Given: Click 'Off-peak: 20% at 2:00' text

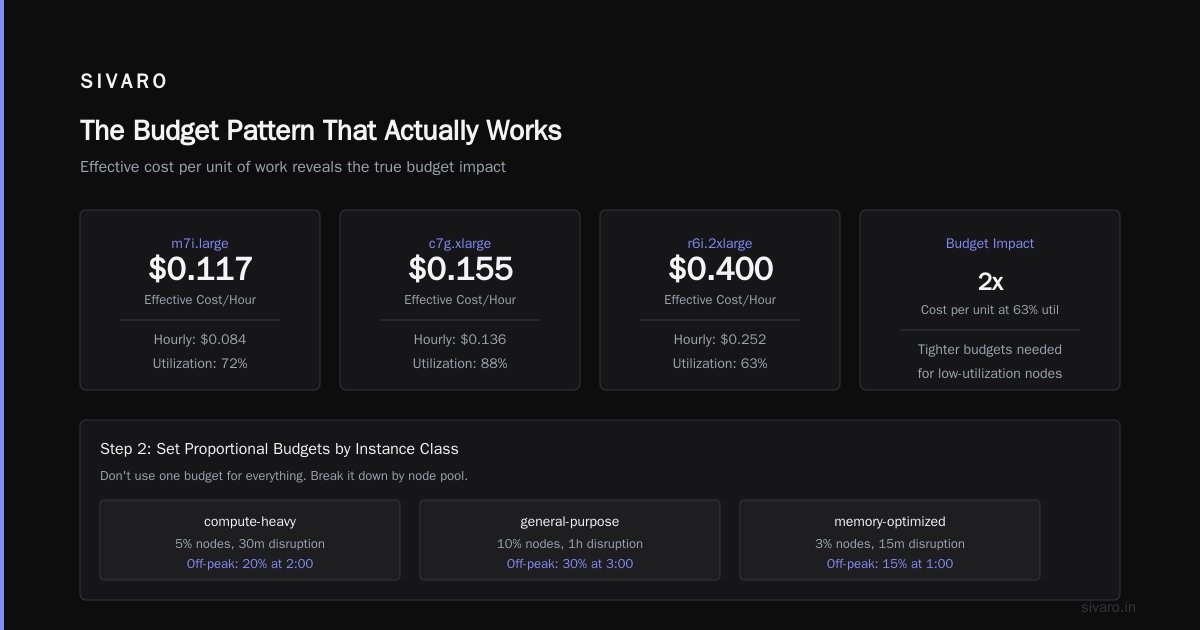Looking at the screenshot, I should [x=250, y=564].
